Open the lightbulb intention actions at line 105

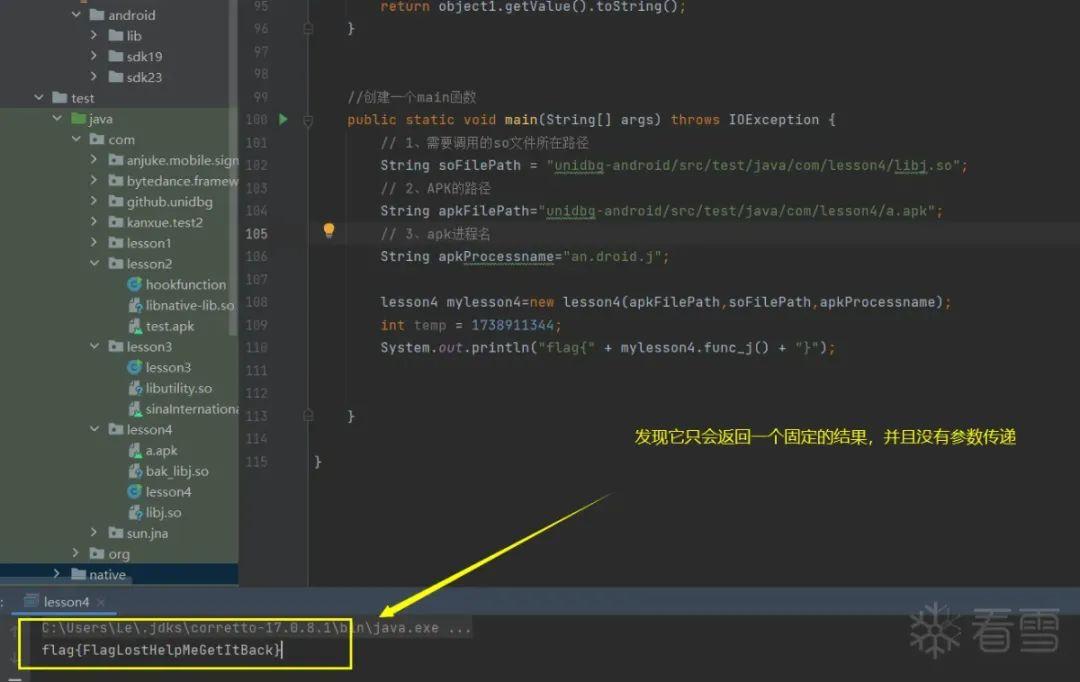click(329, 231)
